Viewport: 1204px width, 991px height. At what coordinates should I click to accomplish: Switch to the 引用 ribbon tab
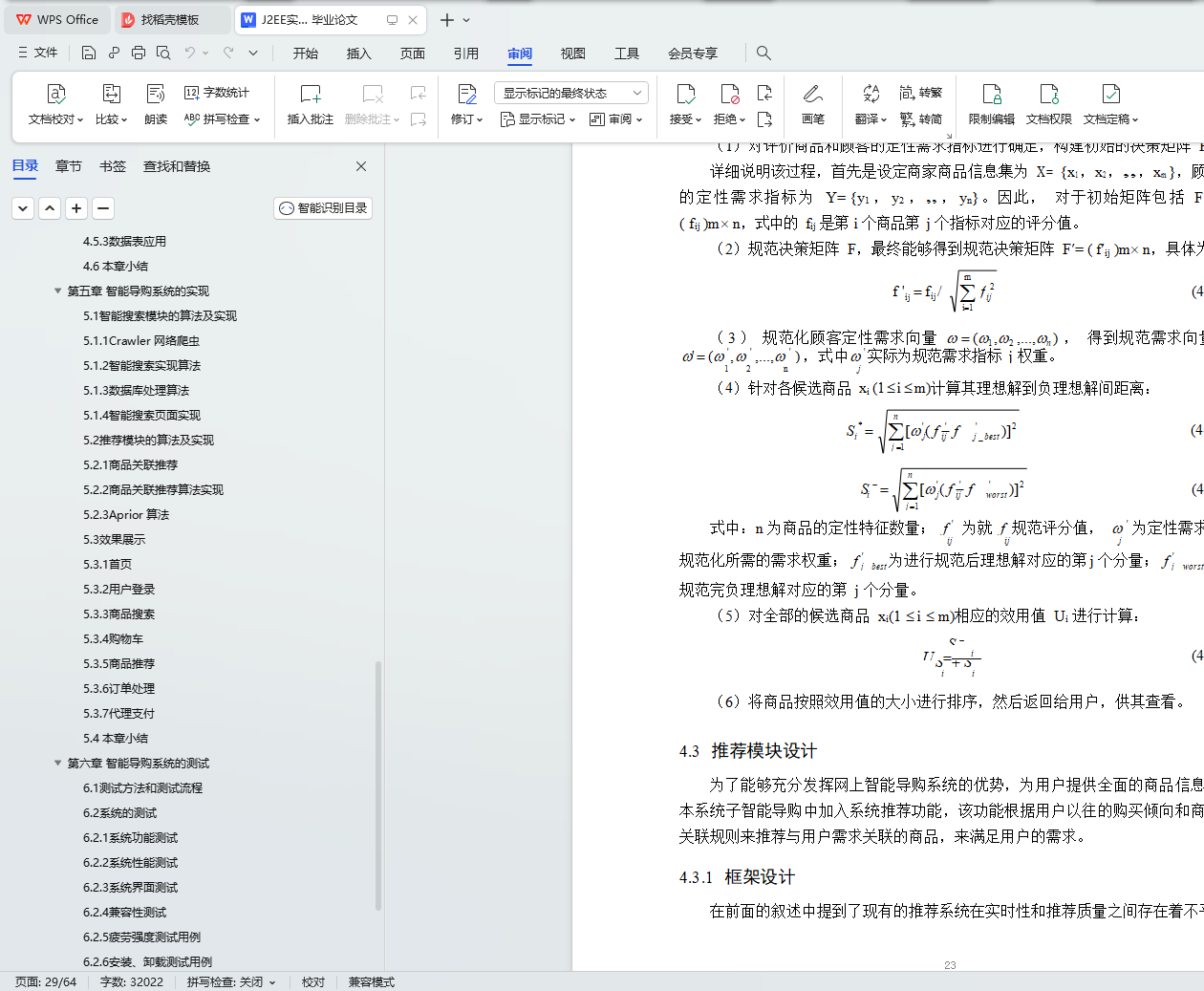466,54
